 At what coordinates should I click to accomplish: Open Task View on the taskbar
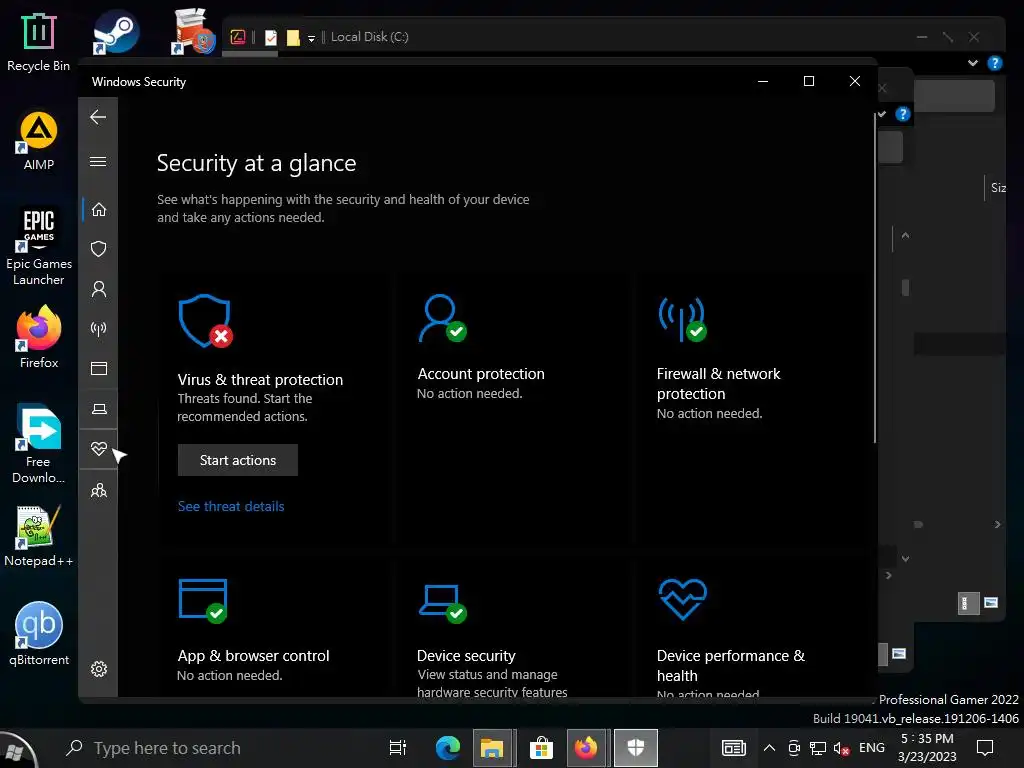tap(397, 748)
